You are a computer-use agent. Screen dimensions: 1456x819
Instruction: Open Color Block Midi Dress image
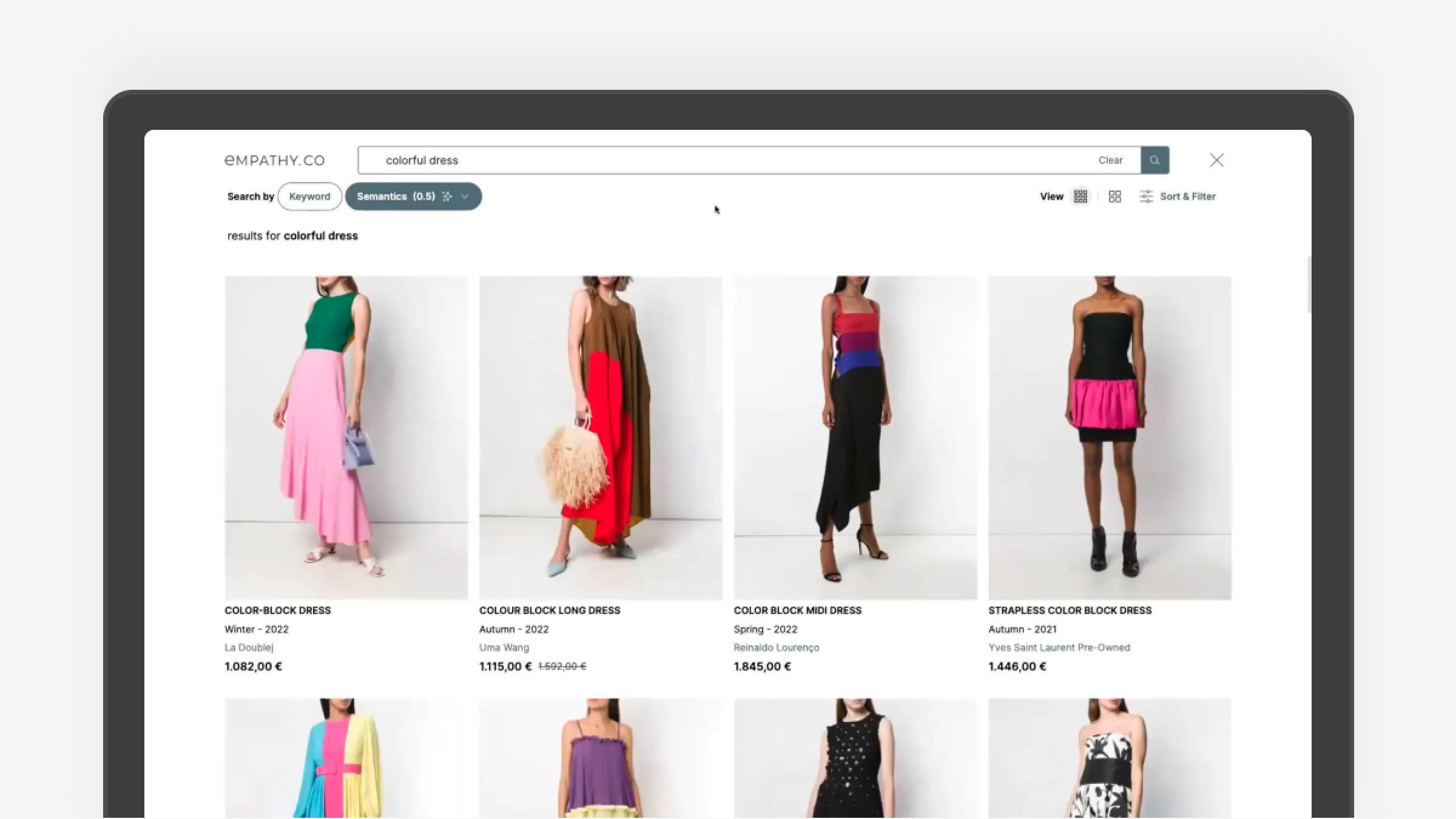(x=855, y=437)
